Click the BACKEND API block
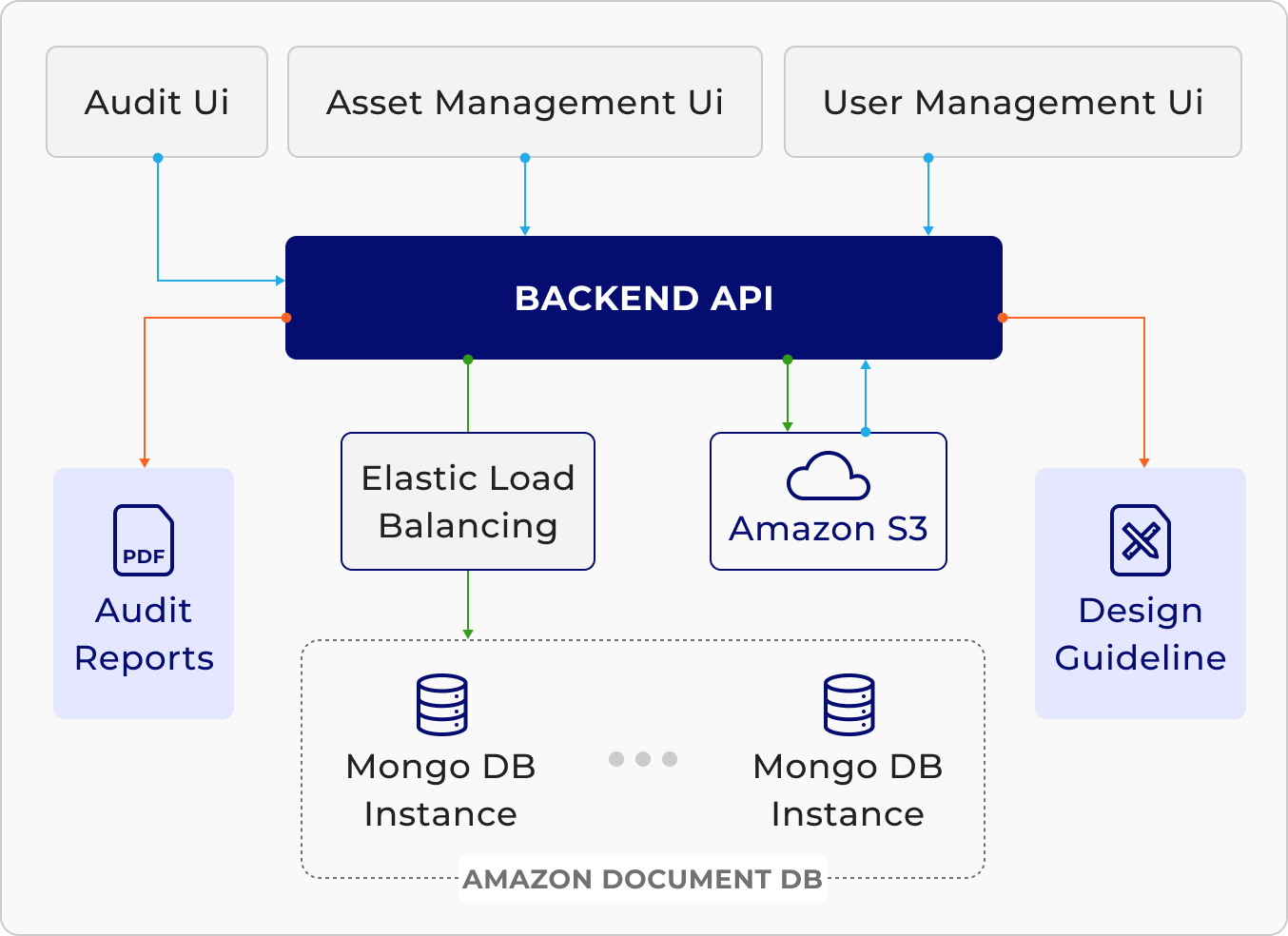 [x=644, y=298]
